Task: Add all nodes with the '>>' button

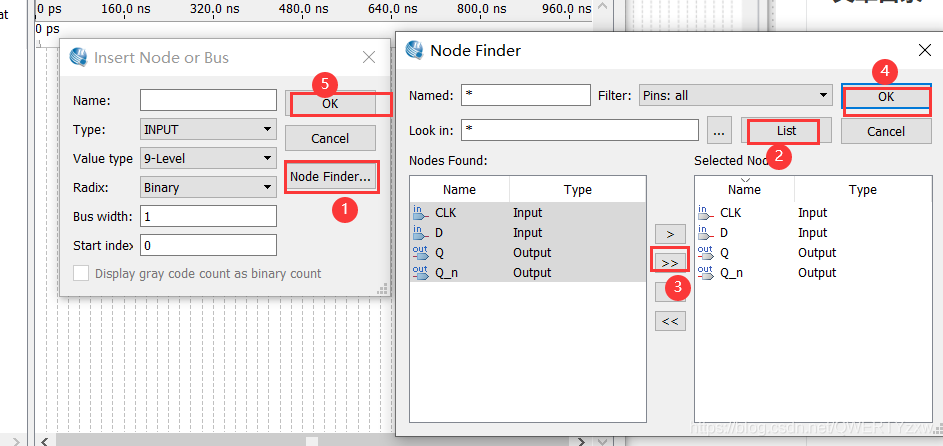Action: tap(671, 263)
